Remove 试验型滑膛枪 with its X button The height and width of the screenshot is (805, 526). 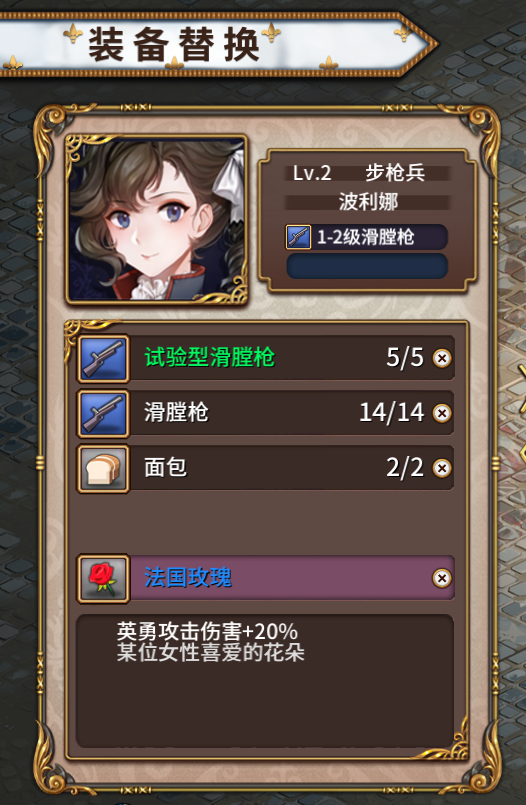click(442, 358)
